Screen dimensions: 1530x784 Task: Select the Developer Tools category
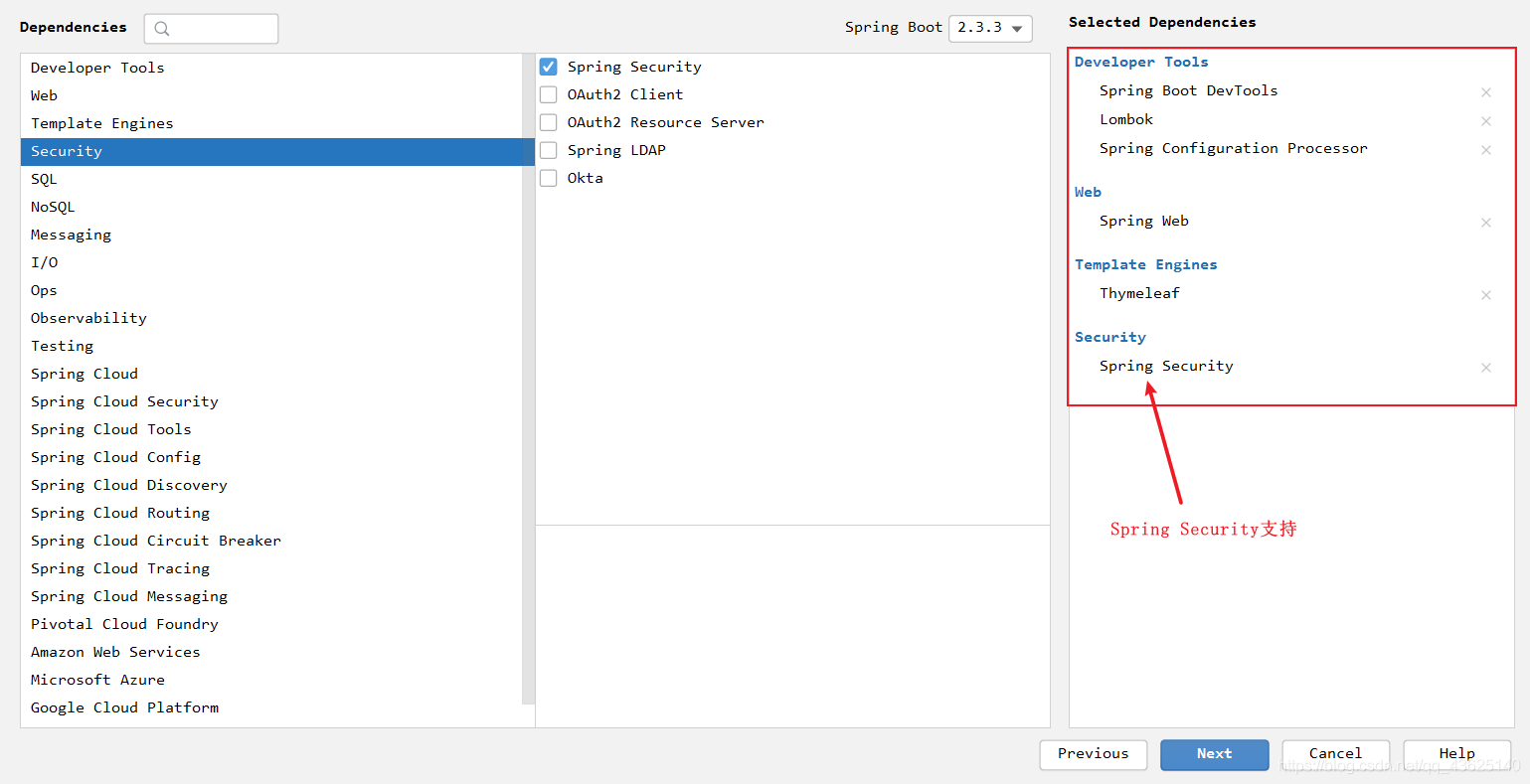coord(271,68)
